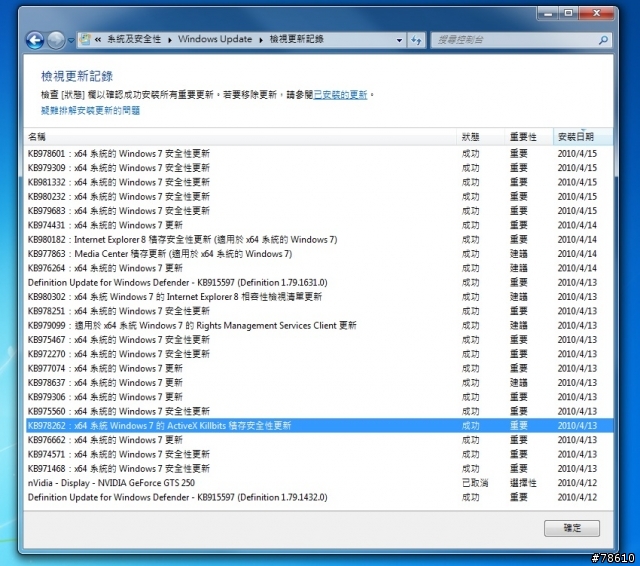Select KB977863 Media Center update row
Screen dimensions: 640x566
(319, 254)
